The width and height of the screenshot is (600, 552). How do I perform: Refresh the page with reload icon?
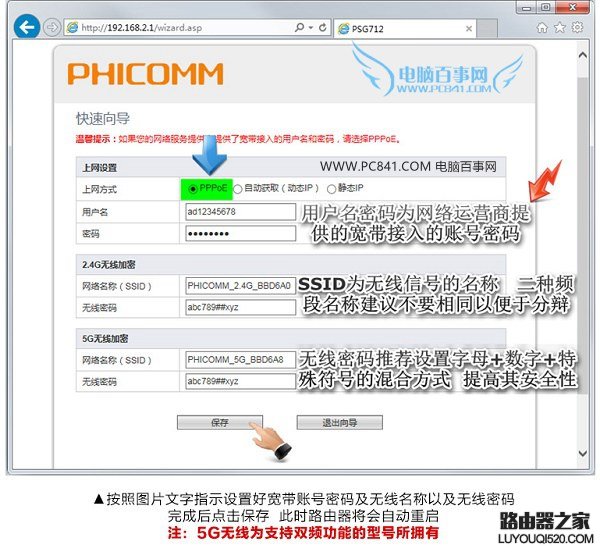point(323,28)
